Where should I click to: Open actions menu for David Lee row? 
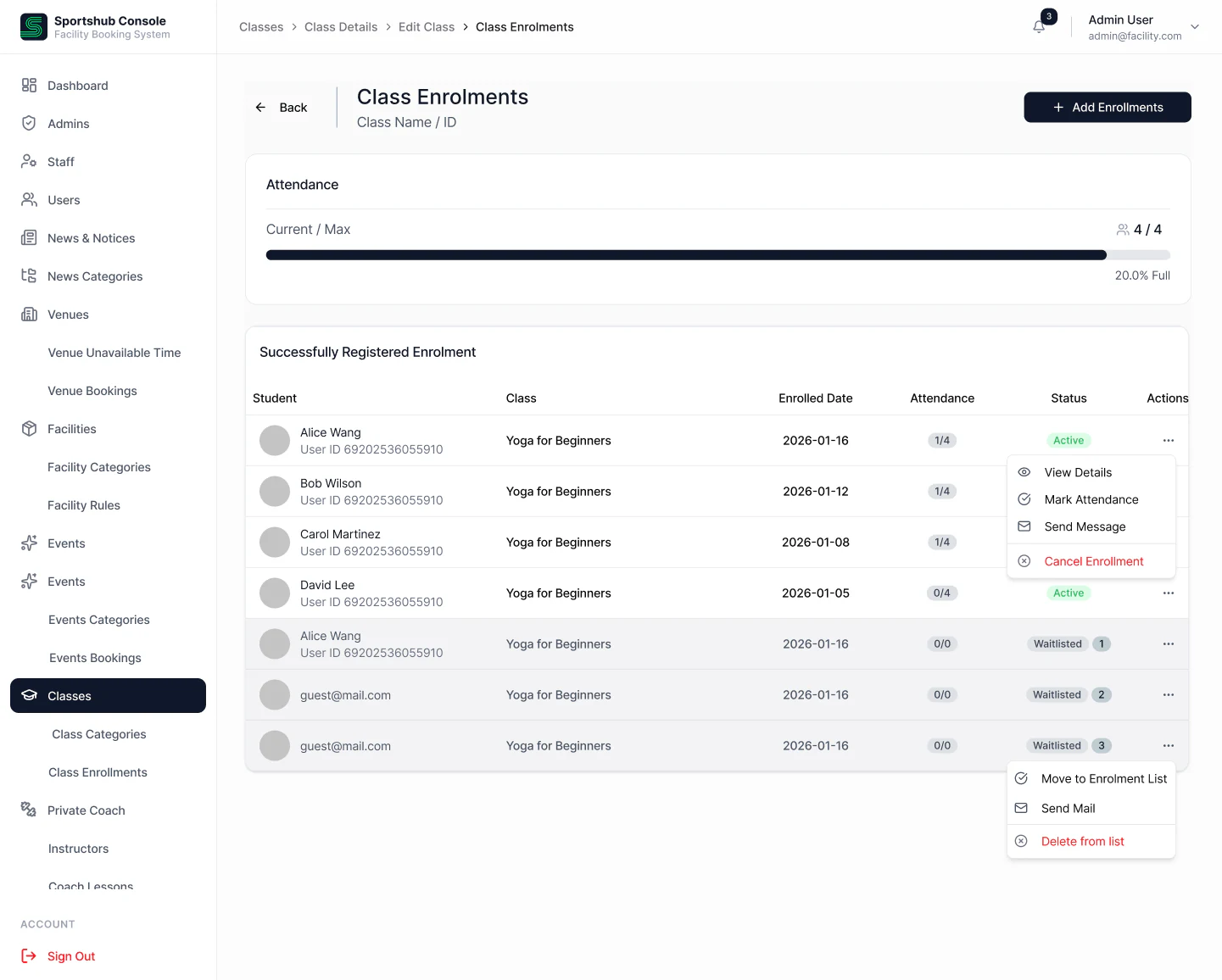coord(1169,593)
